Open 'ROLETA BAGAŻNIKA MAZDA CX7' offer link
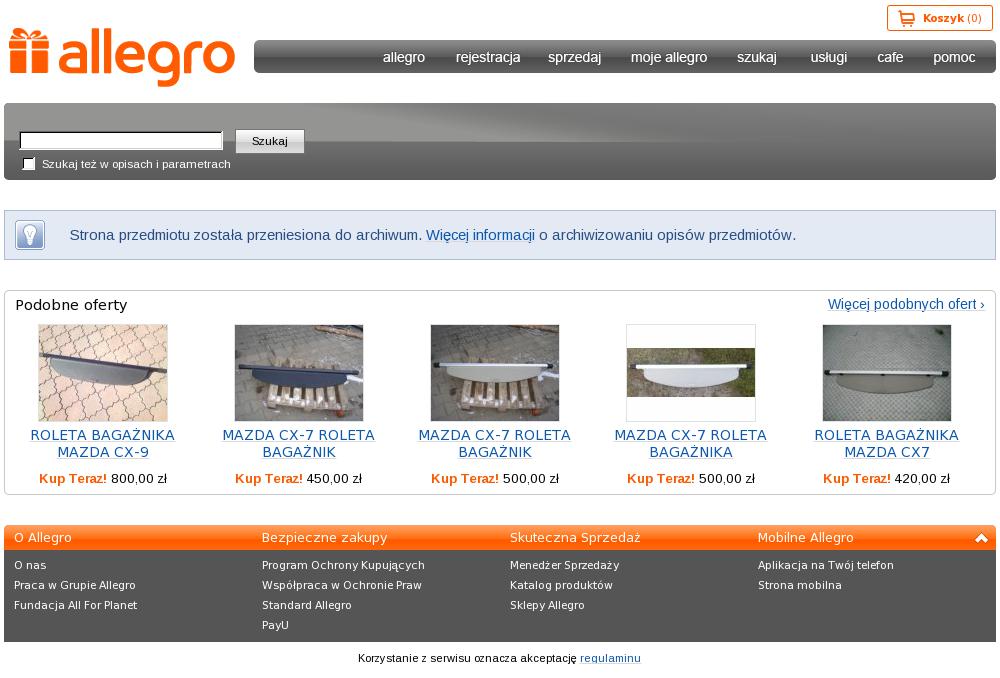1000x678 pixels. click(886, 443)
